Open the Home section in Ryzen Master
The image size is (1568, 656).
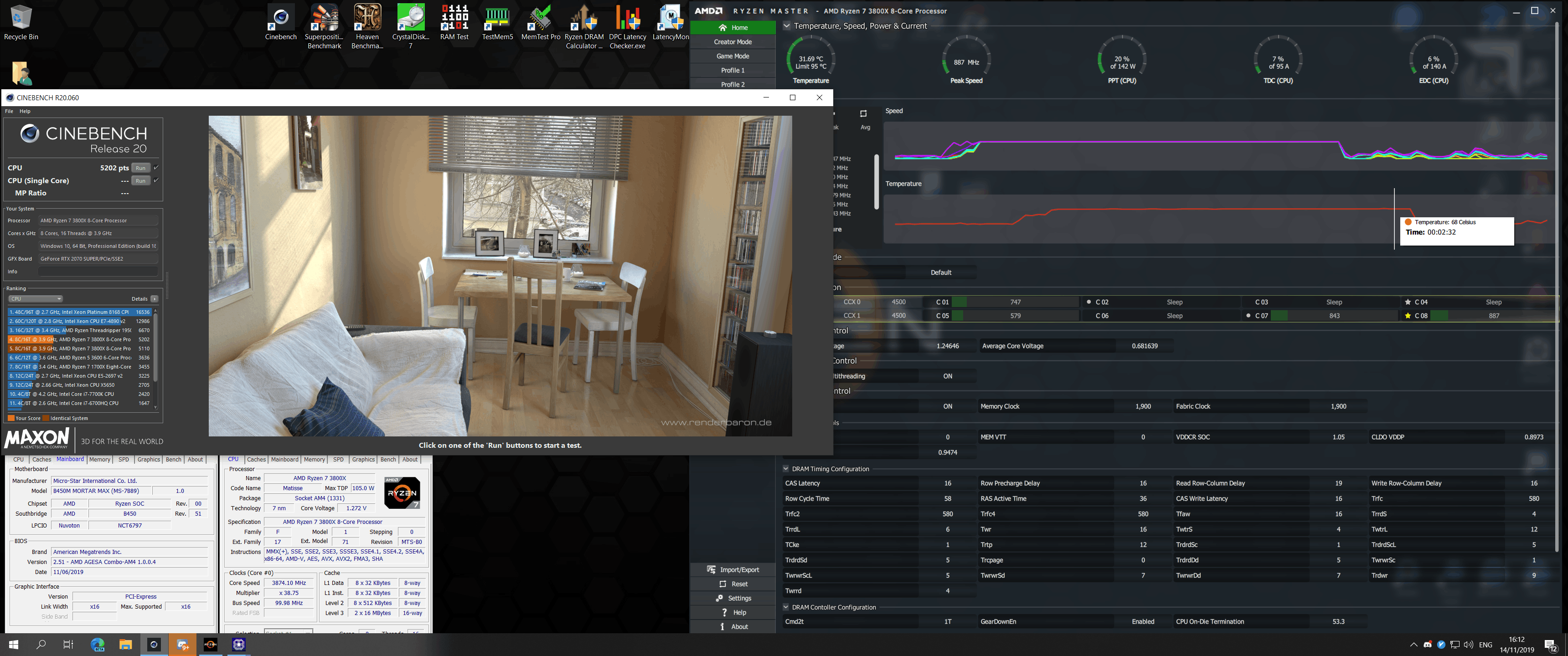(732, 27)
